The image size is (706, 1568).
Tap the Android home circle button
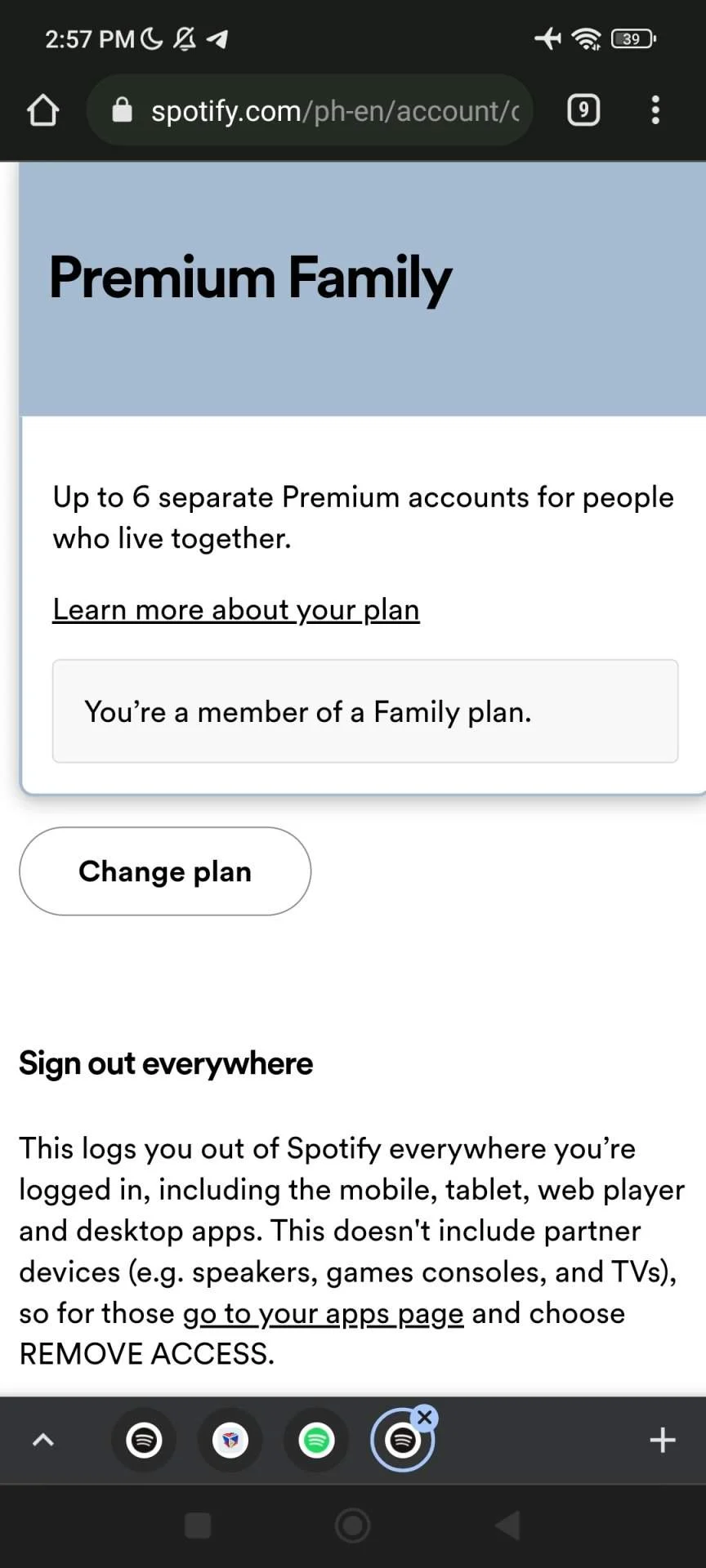click(353, 1526)
